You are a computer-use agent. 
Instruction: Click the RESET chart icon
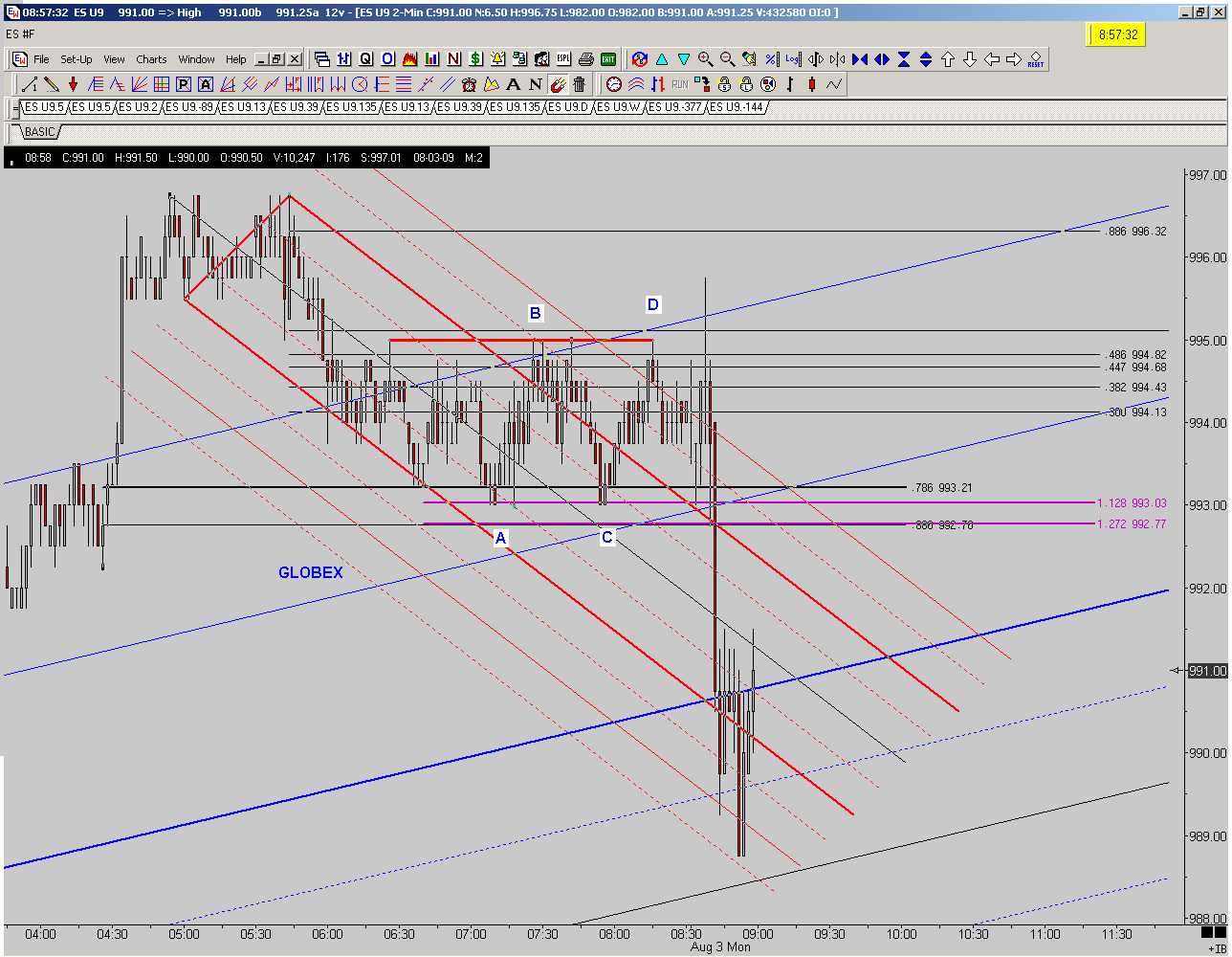pyautogui.click(x=1036, y=58)
